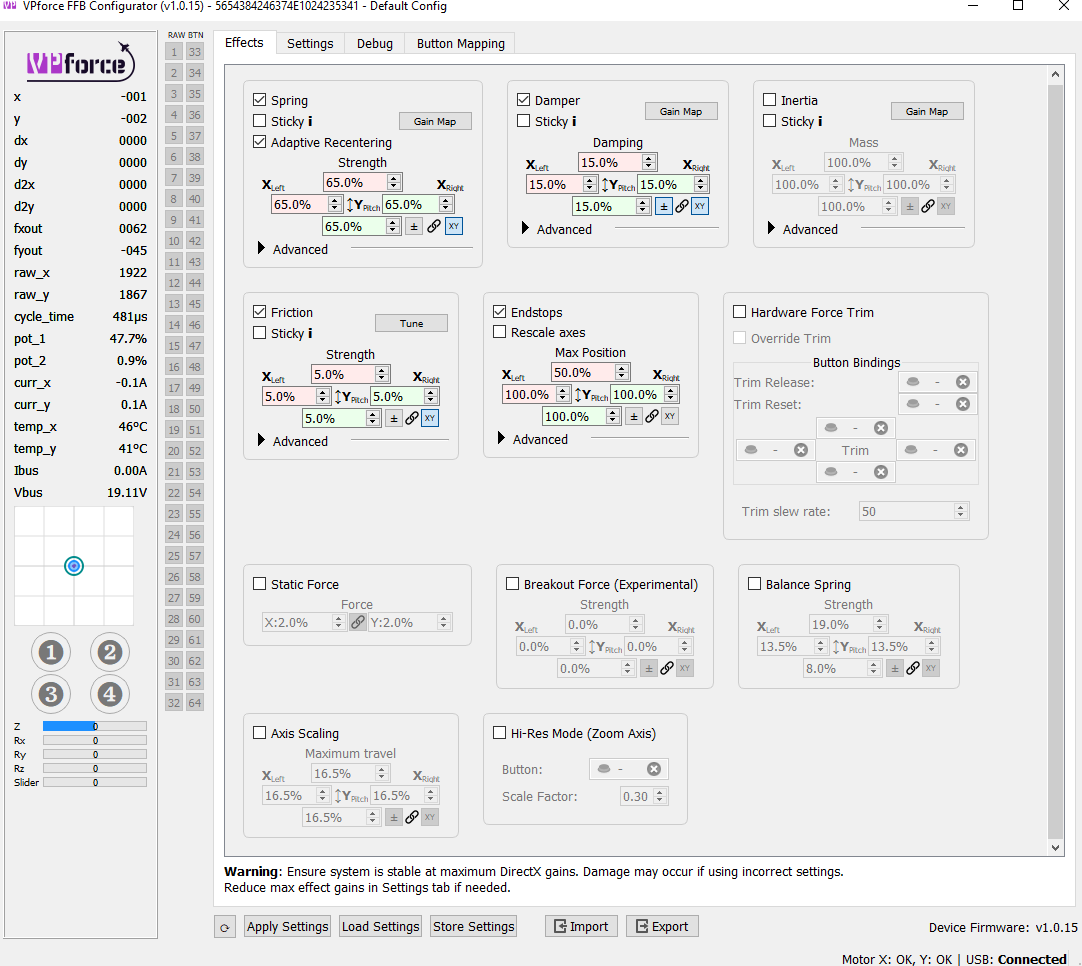Image resolution: width=1082 pixels, height=966 pixels.
Task: Click Damper top damping spinner arrows
Action: (649, 163)
